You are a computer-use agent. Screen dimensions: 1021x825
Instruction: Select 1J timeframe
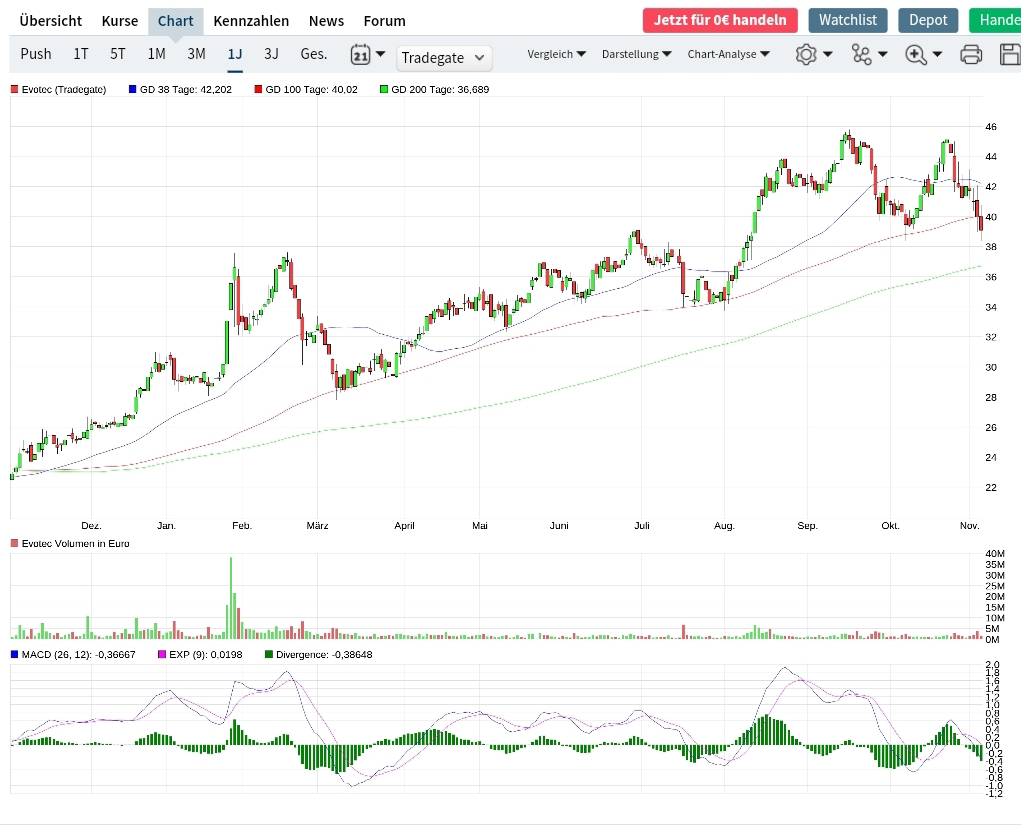[x=234, y=53]
